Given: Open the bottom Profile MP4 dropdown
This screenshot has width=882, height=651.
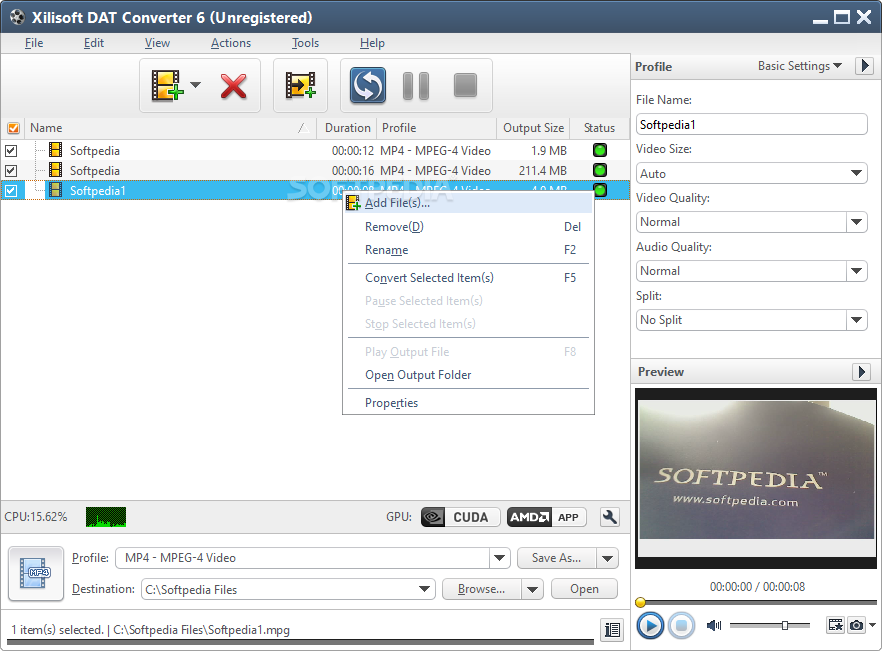Looking at the screenshot, I should (x=499, y=558).
